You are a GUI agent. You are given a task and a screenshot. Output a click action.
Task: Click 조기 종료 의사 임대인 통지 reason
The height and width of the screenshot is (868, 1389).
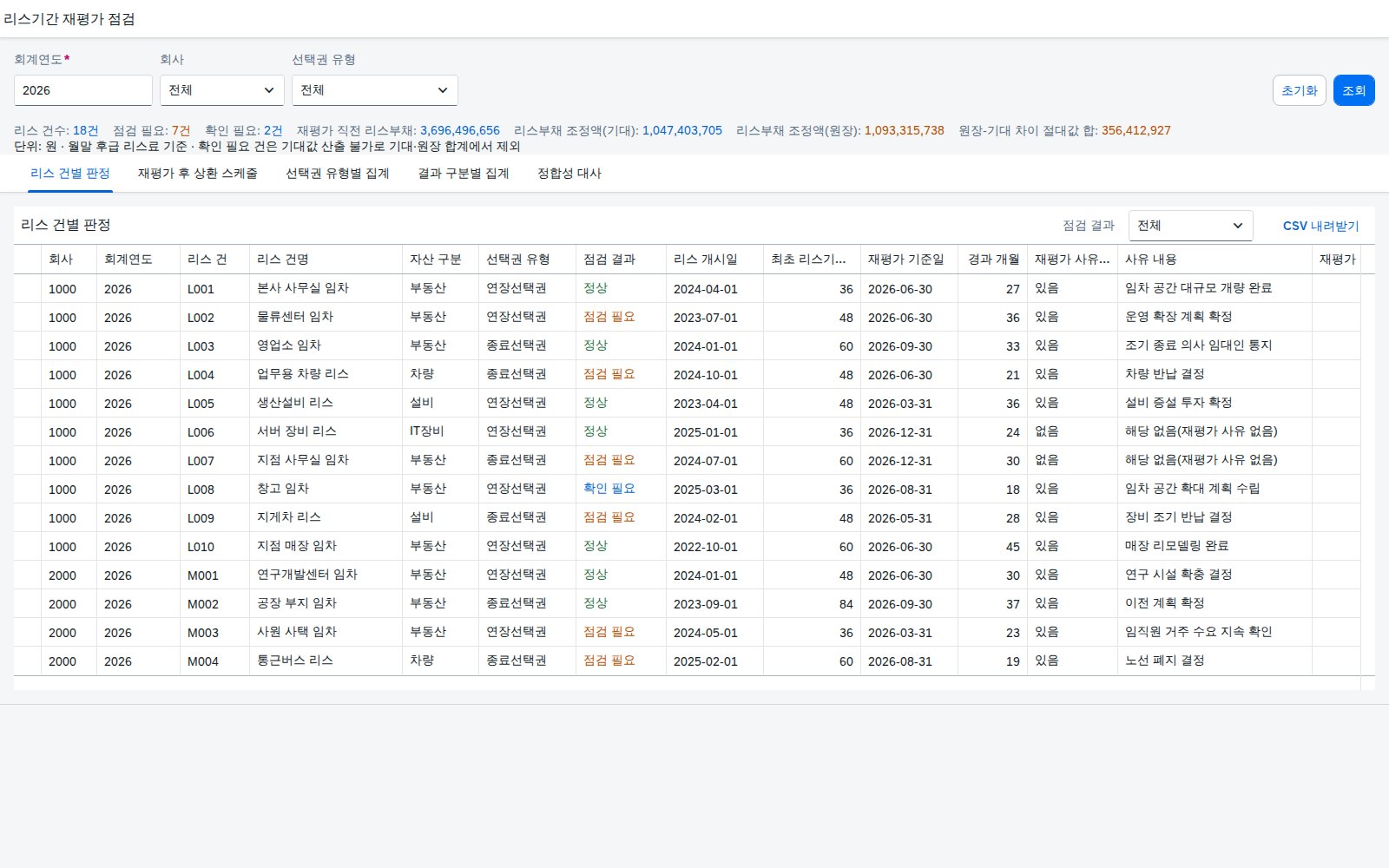point(1215,345)
